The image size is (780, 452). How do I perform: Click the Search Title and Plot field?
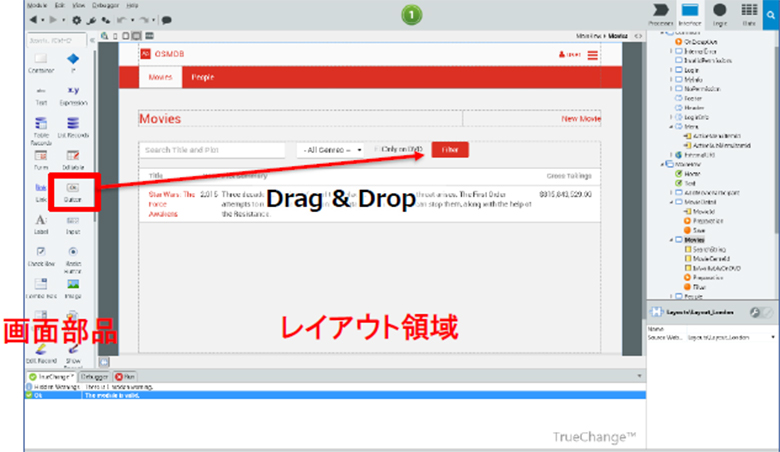tap(212, 150)
